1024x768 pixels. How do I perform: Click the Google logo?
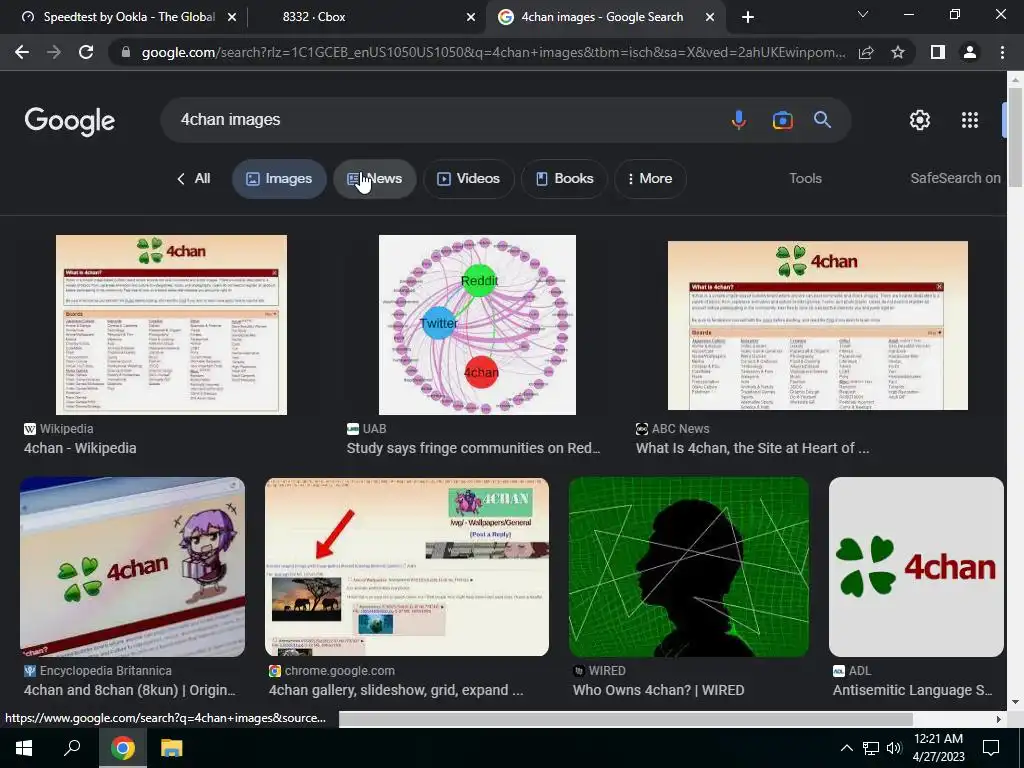tap(70, 121)
